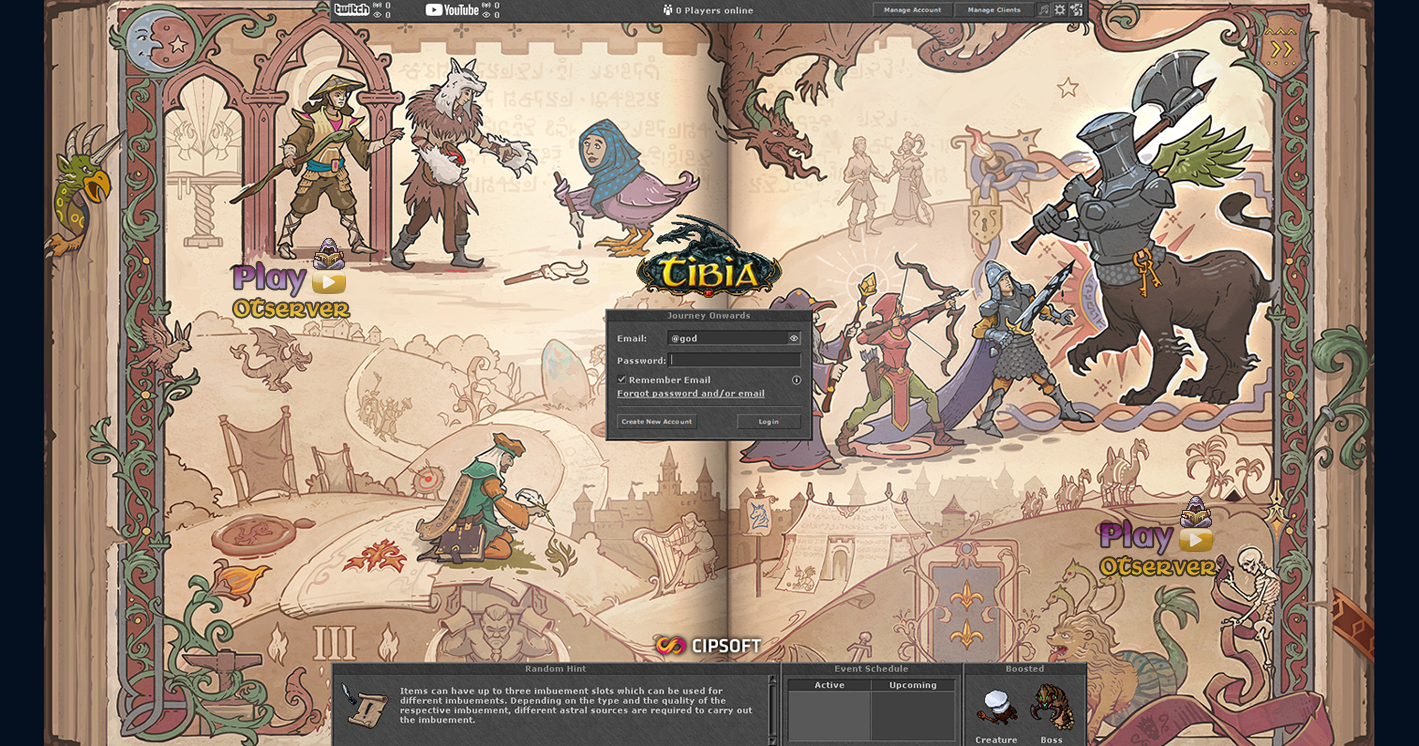1419x746 pixels.
Task: Click the info icon beside Remember Email
Action: point(797,380)
